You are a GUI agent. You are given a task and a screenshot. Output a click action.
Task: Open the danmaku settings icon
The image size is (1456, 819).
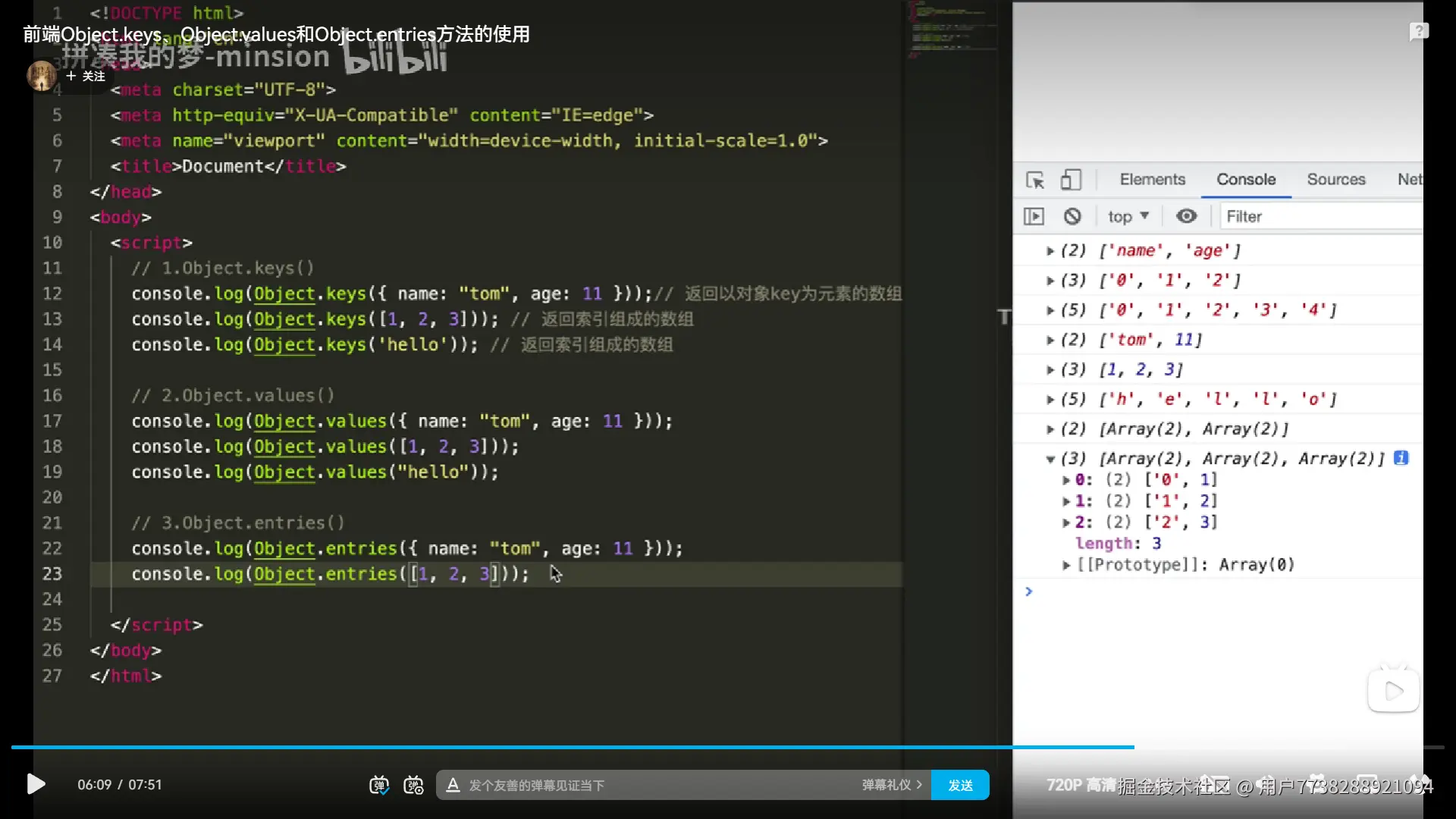(x=413, y=786)
